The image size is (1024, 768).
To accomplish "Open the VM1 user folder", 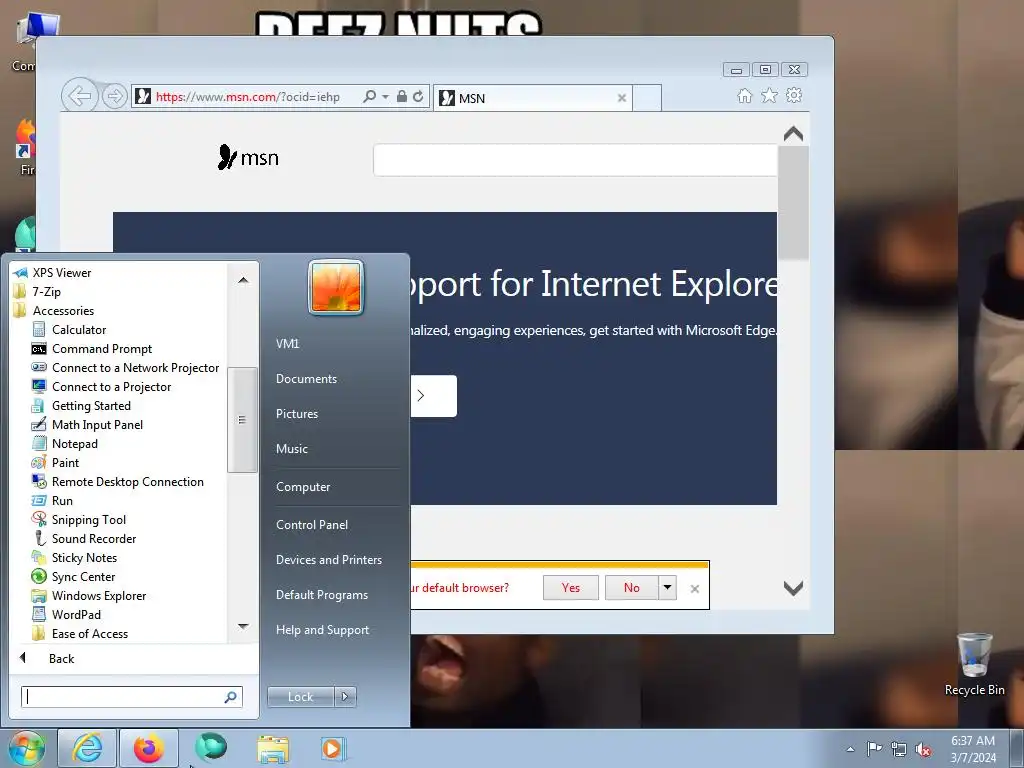I will pyautogui.click(x=287, y=343).
